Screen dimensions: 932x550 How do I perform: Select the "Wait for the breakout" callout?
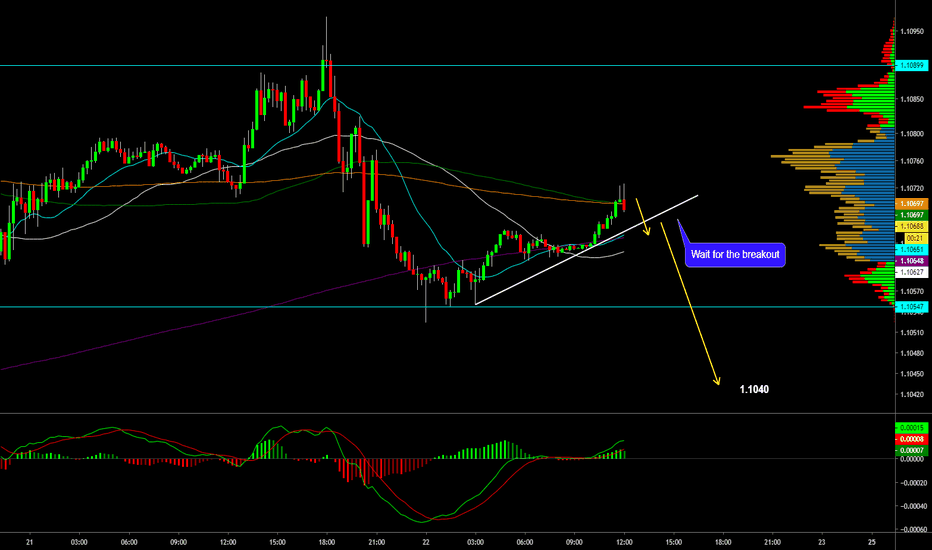coord(736,254)
